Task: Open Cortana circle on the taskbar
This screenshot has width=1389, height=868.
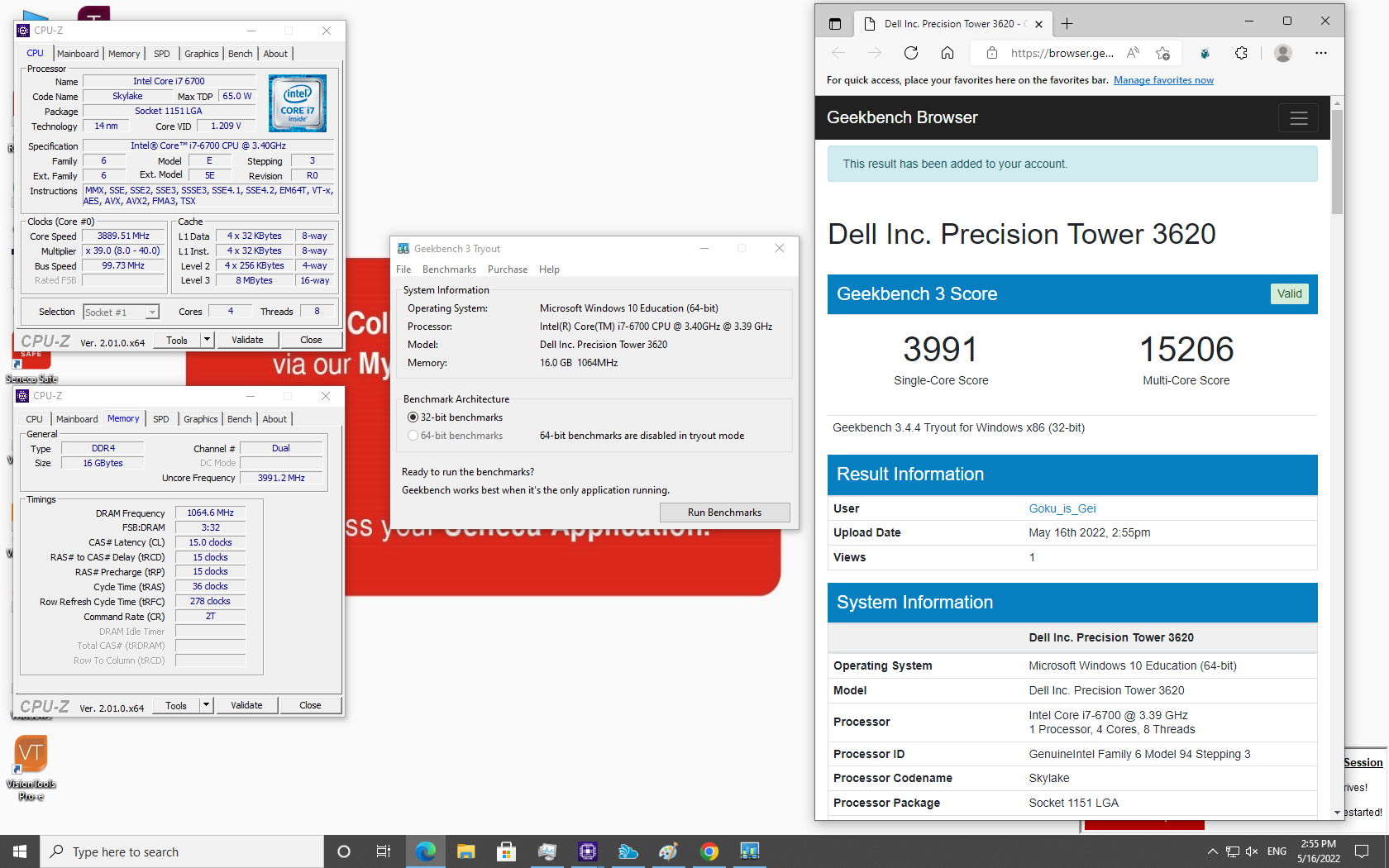Action: coord(344,851)
